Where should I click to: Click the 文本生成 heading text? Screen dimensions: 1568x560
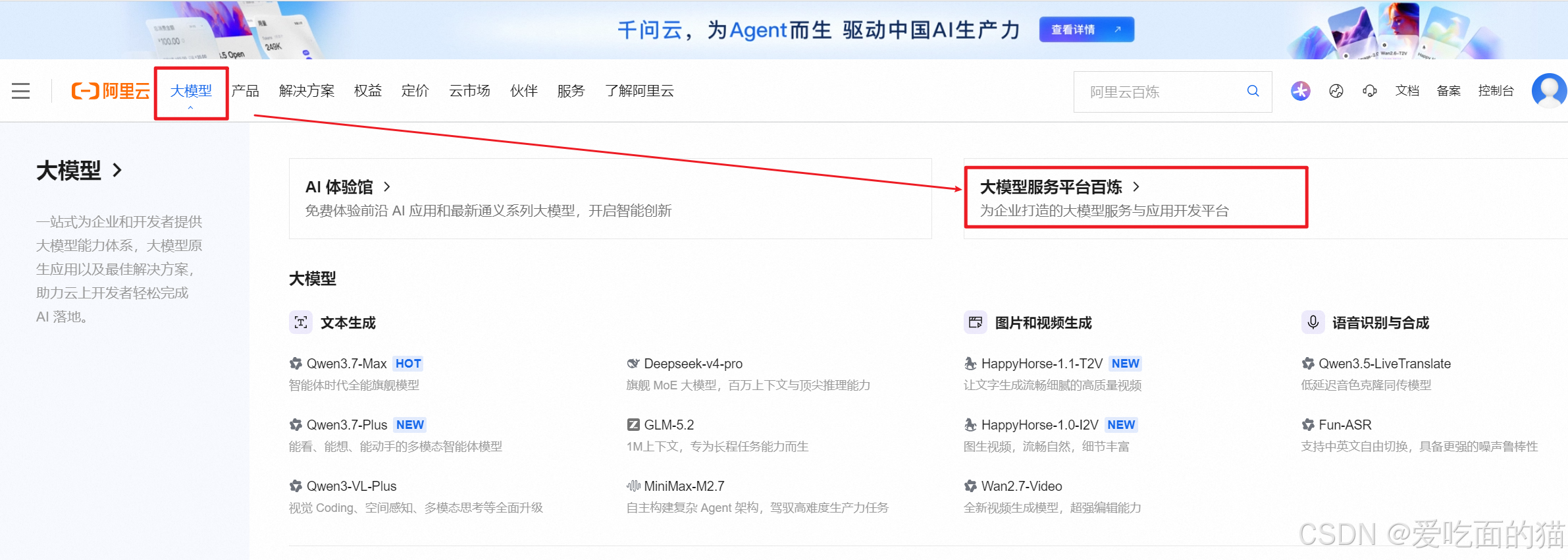(x=348, y=323)
